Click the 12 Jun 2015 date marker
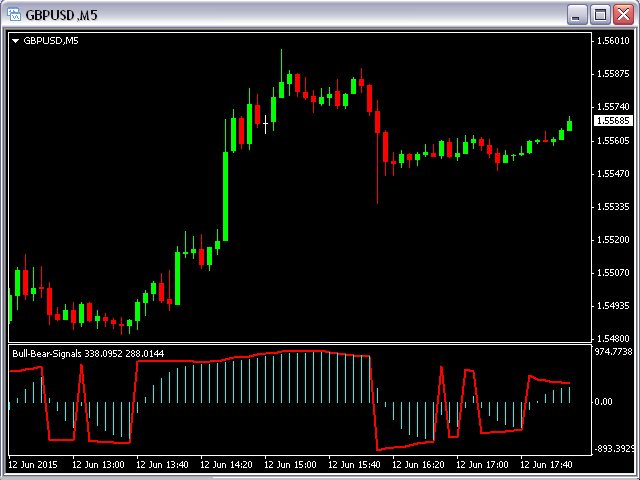The image size is (640, 480). (x=33, y=465)
